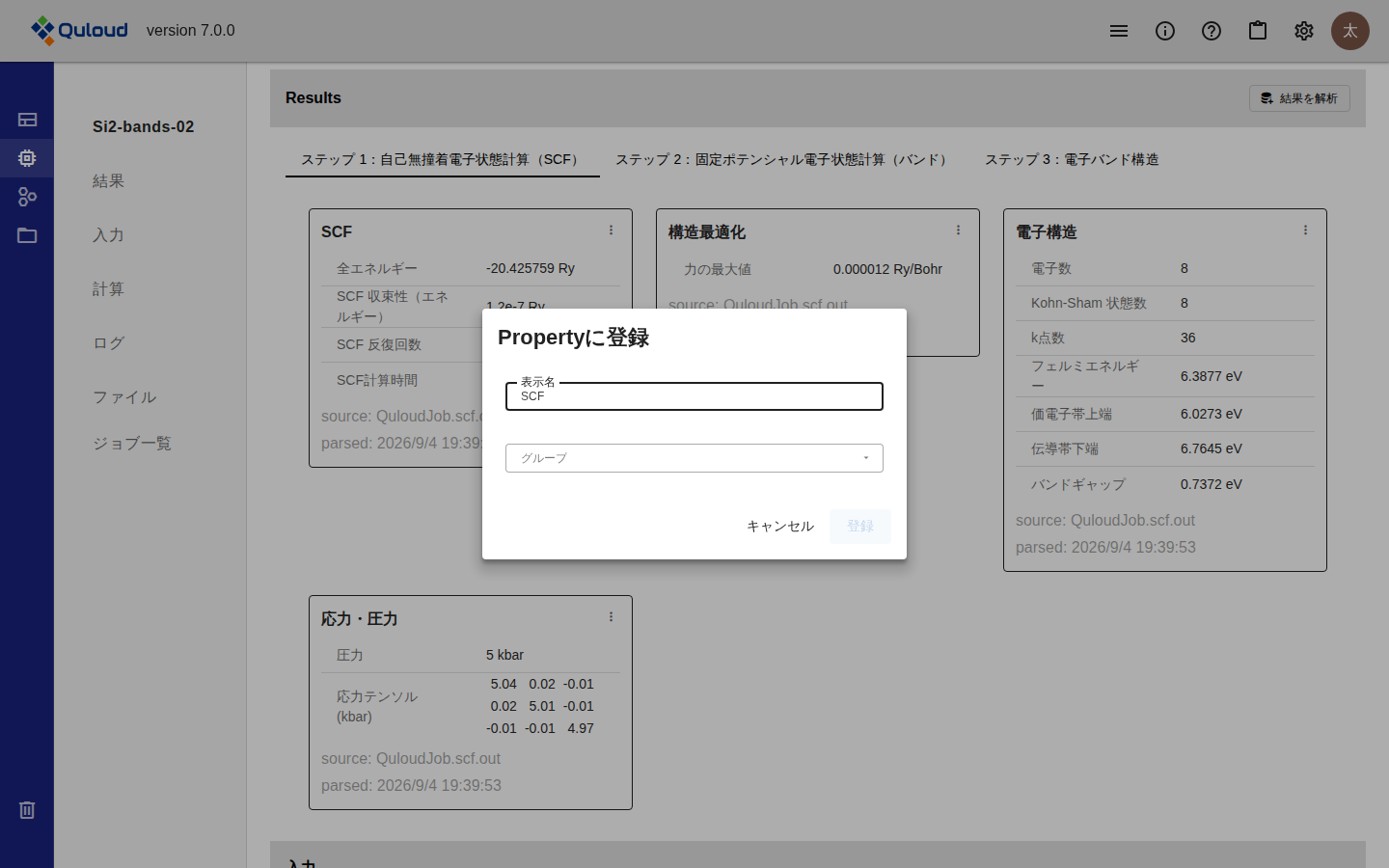Viewport: 1389px width, 868px height.
Task: Click the フェルミエネルギー value 6.3877 eV
Action: coord(1212,376)
